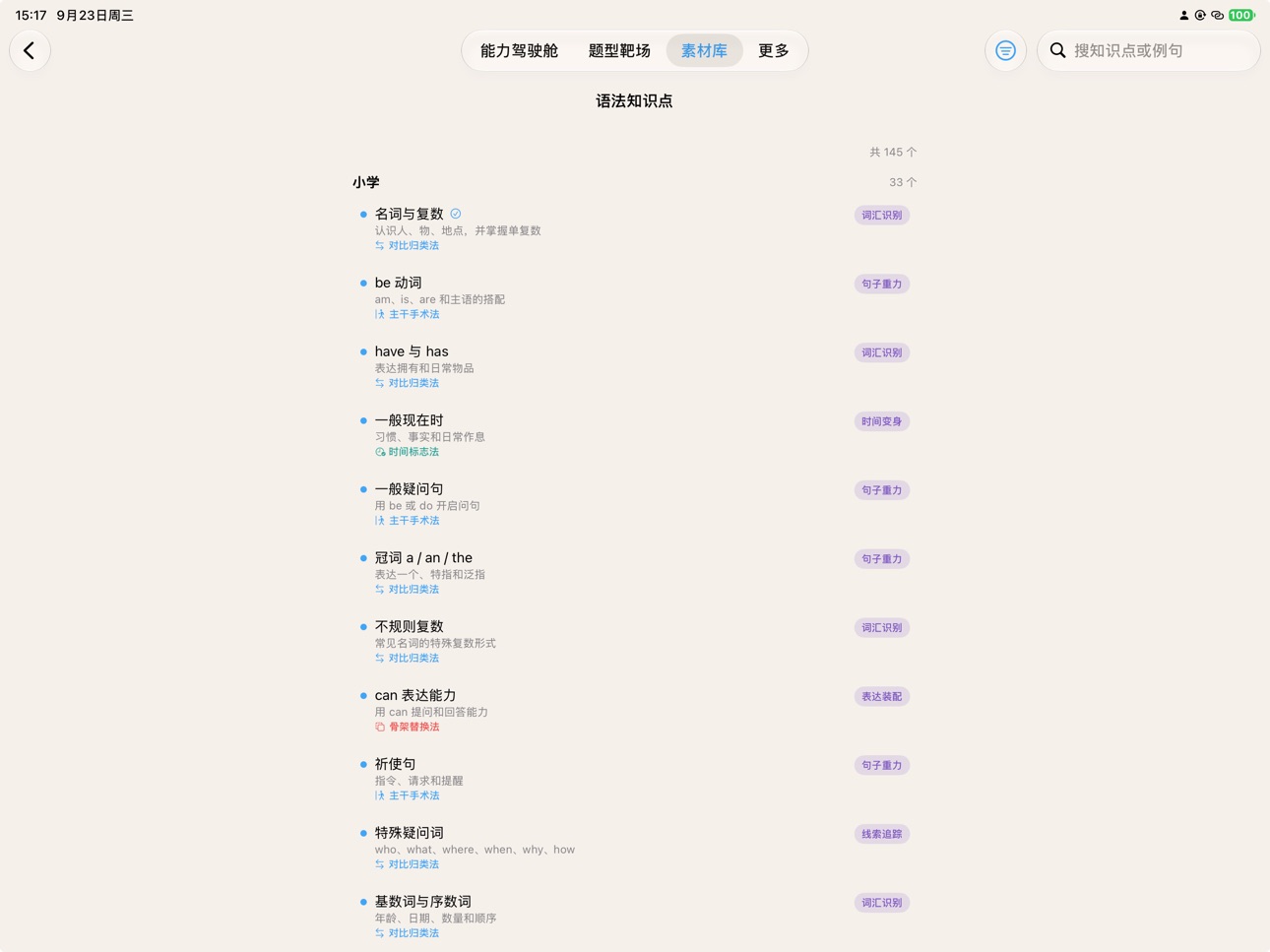Click the 表达装配 tag
1270x952 pixels.
click(x=881, y=696)
